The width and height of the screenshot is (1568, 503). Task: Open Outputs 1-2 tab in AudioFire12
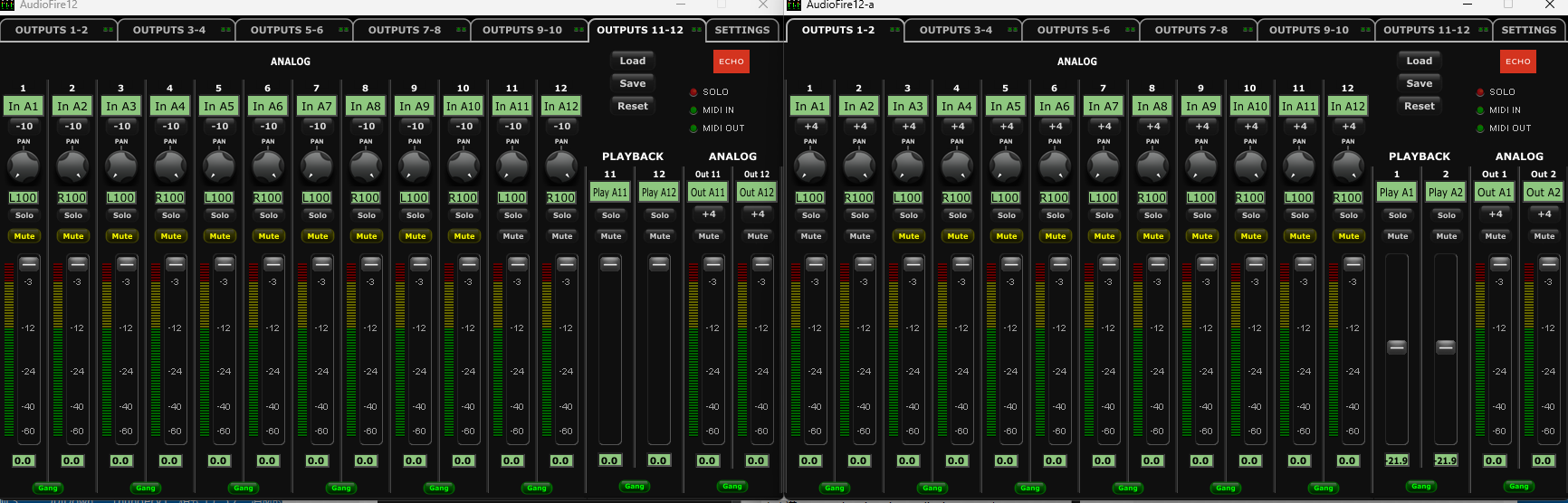tap(59, 30)
